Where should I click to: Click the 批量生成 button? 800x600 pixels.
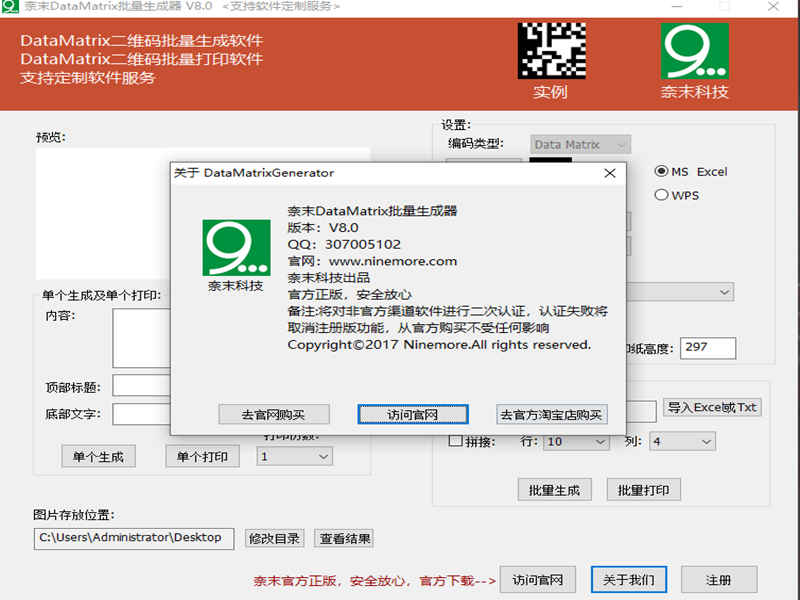point(555,490)
